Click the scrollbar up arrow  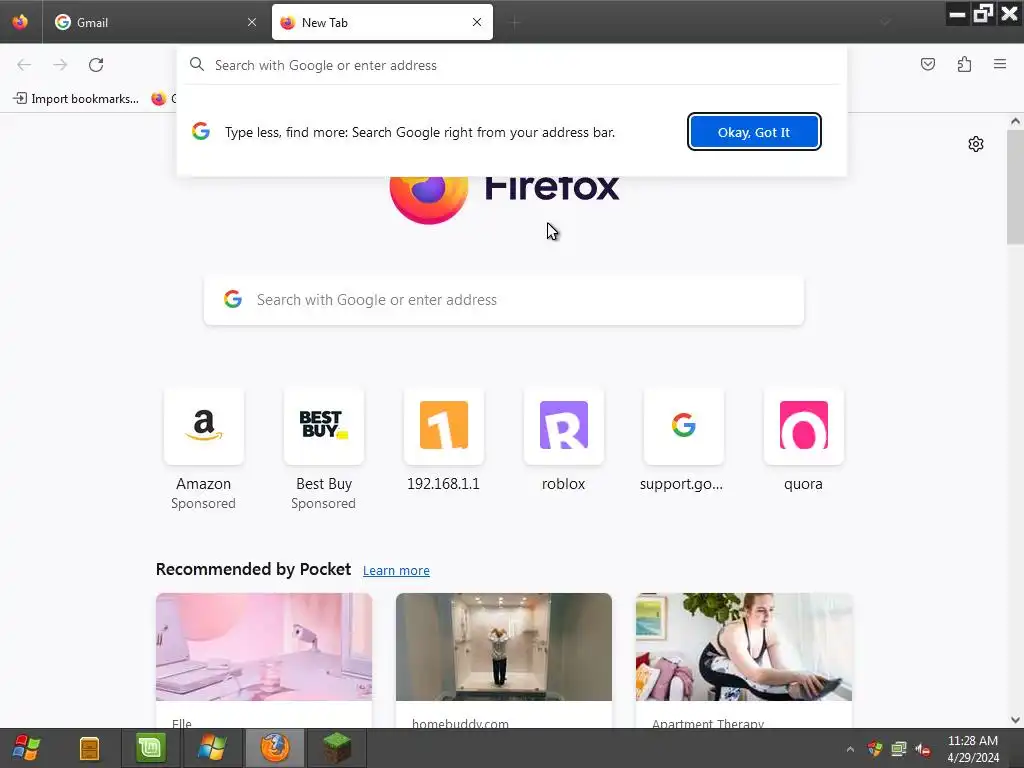pos(1015,121)
